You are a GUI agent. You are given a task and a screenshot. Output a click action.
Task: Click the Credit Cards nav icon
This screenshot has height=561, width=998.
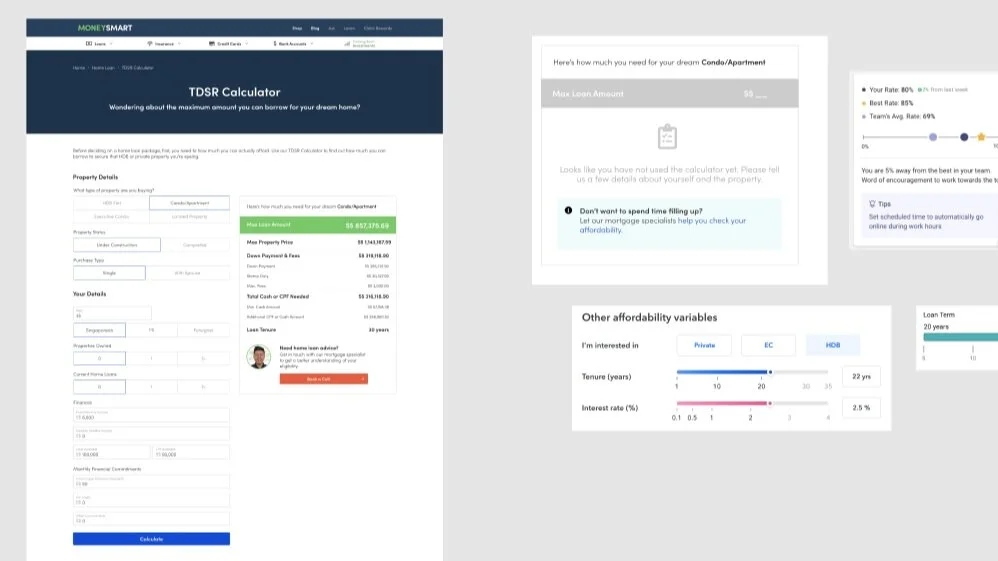211,44
